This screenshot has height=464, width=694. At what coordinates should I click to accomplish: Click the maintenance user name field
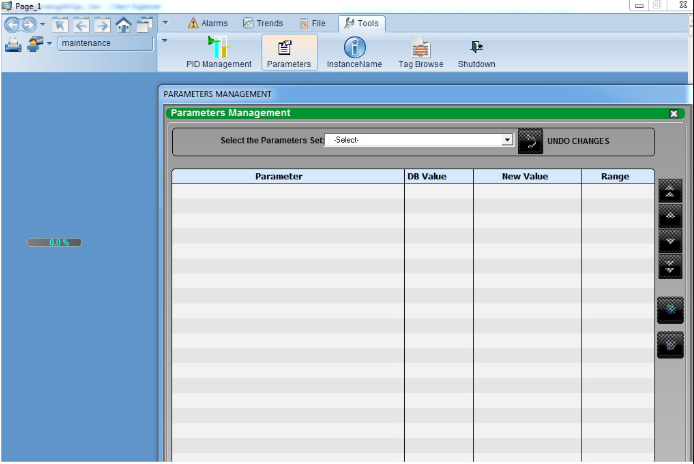point(105,43)
